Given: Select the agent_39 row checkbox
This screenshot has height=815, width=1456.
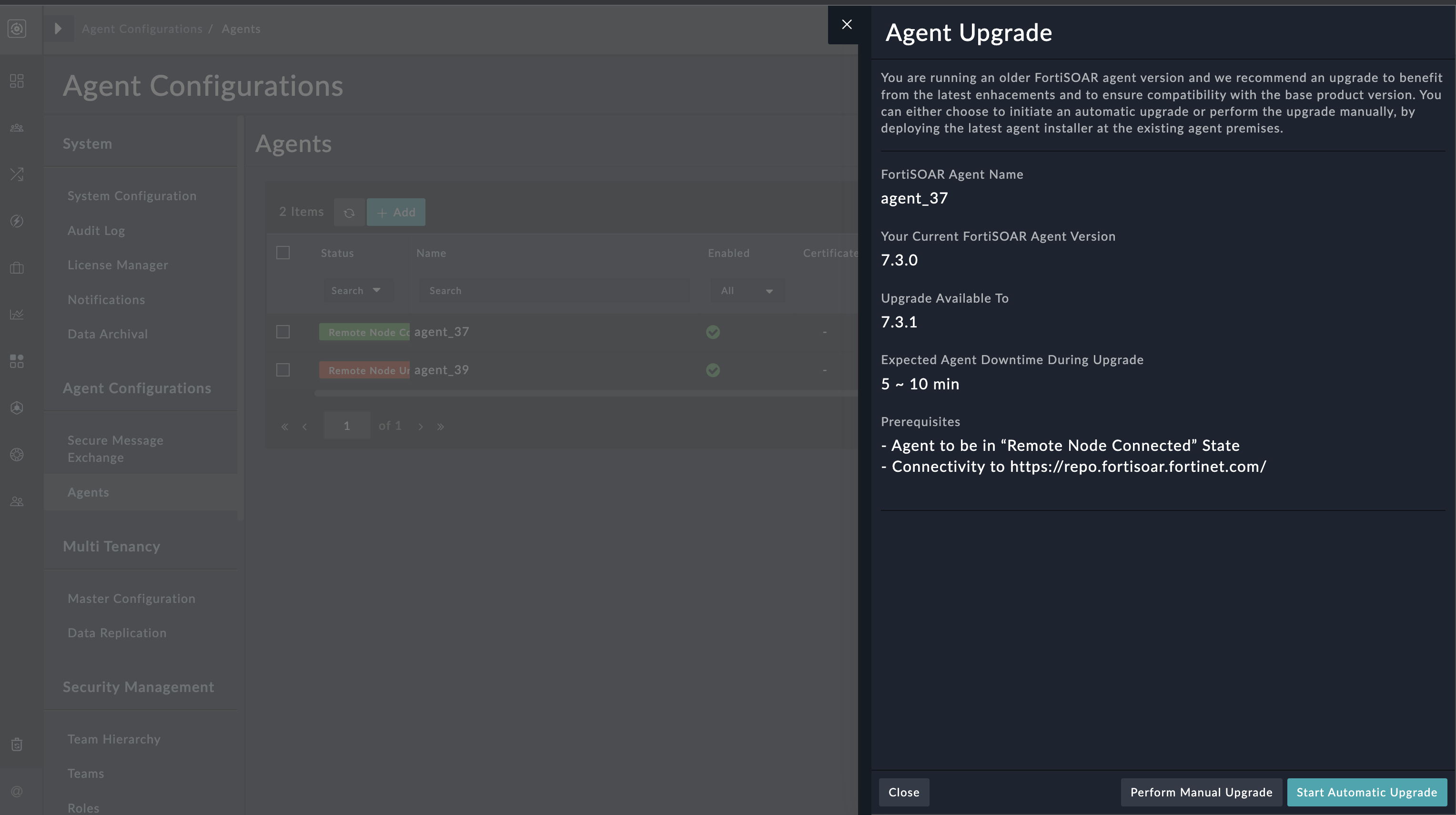Looking at the screenshot, I should click(283, 370).
